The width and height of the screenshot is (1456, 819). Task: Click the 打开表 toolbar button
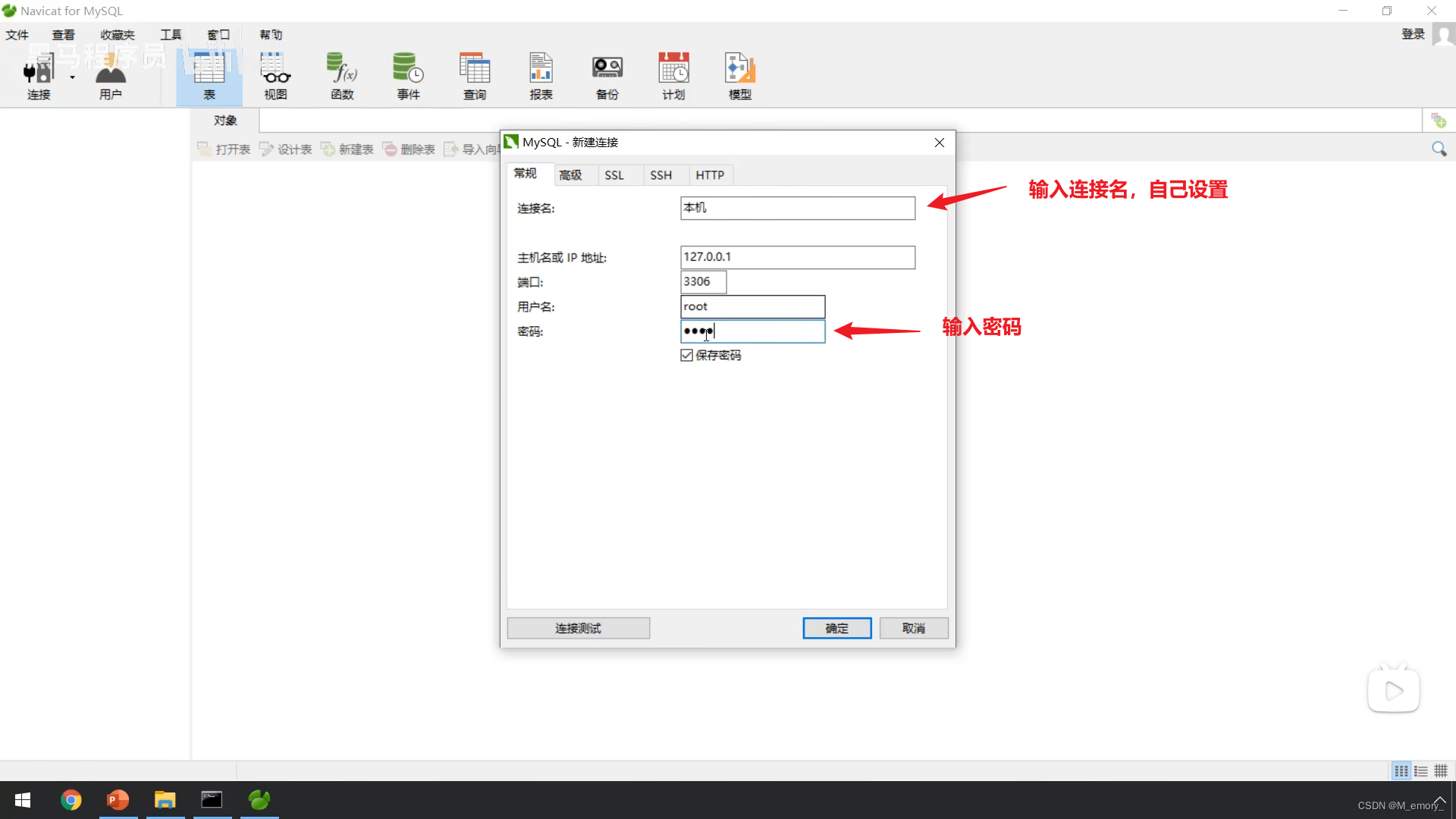(224, 149)
